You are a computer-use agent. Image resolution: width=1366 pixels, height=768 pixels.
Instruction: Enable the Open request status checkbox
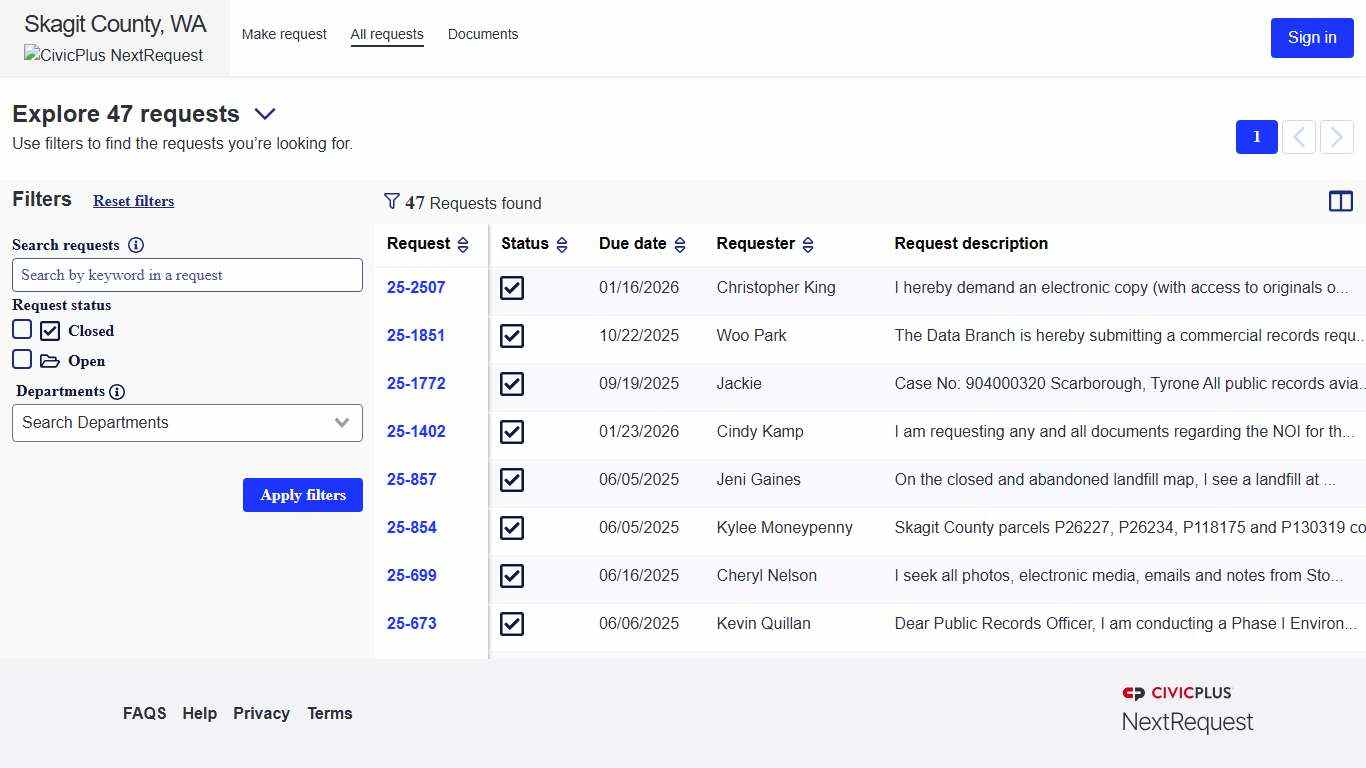point(22,358)
